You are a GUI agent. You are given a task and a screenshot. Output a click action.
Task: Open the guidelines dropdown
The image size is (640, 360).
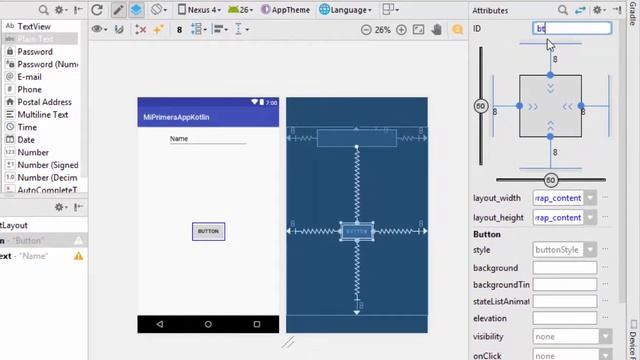242,29
